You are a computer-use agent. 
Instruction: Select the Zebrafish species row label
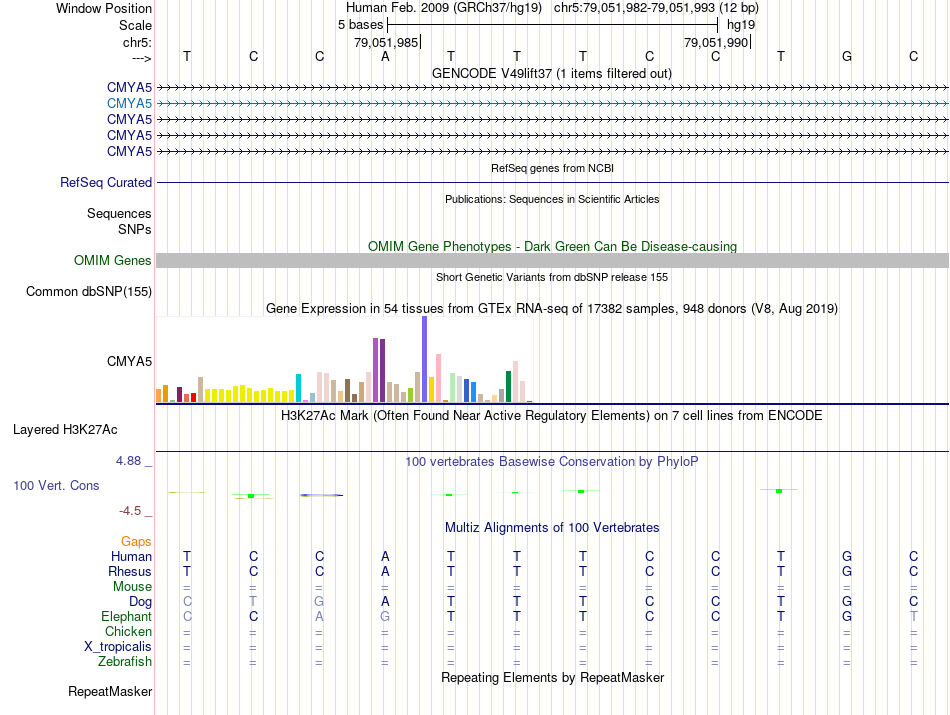[125, 662]
